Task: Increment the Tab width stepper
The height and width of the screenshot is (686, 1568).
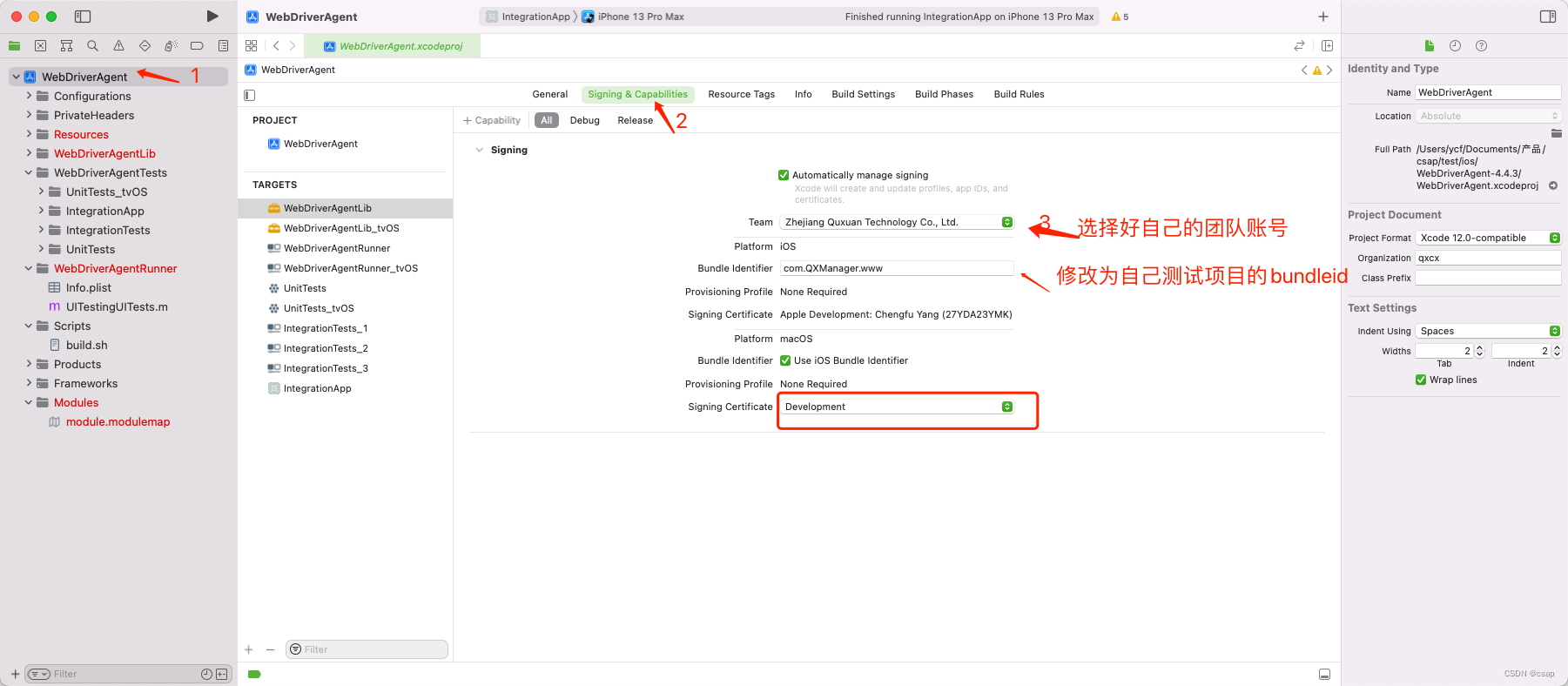Action: tap(1479, 348)
